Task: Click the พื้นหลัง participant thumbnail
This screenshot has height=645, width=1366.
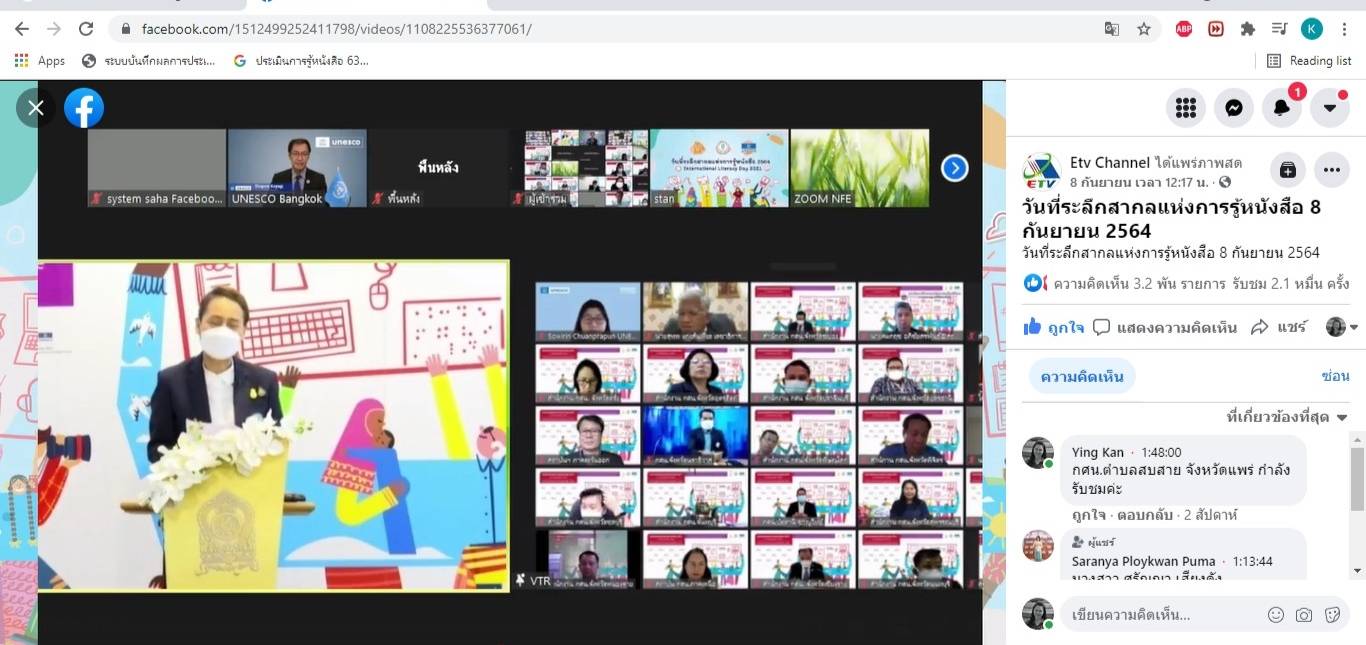Action: click(438, 168)
